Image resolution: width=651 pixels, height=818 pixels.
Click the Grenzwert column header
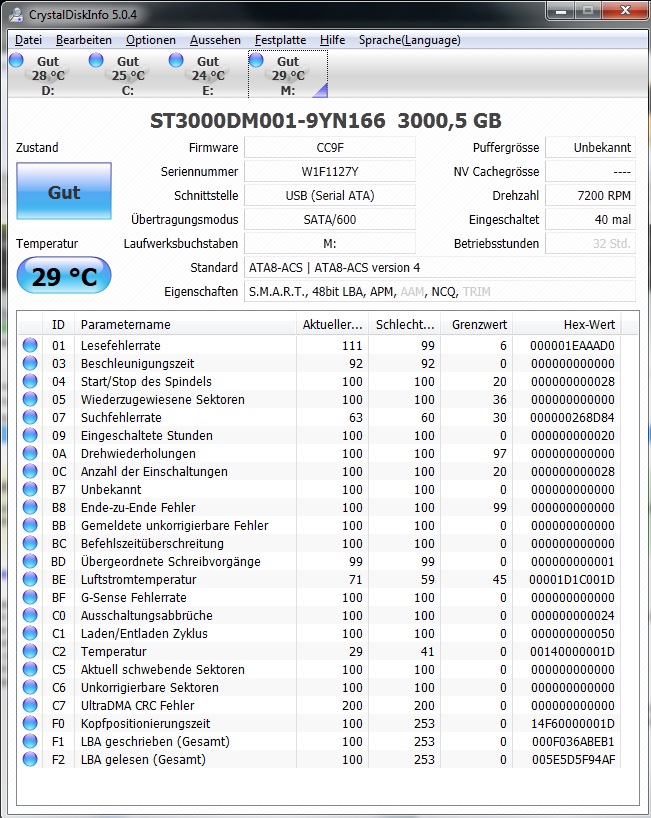[477, 324]
